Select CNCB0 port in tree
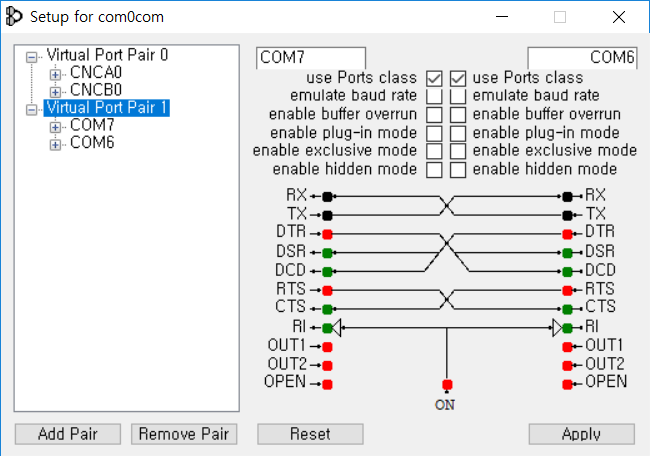650x456 pixels. 96,90
